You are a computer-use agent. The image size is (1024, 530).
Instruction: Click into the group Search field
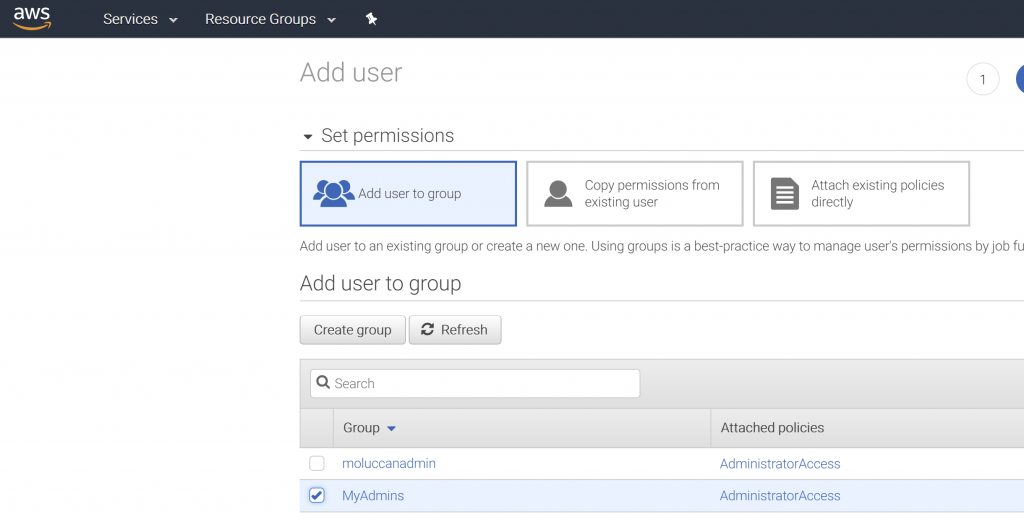[x=475, y=383]
